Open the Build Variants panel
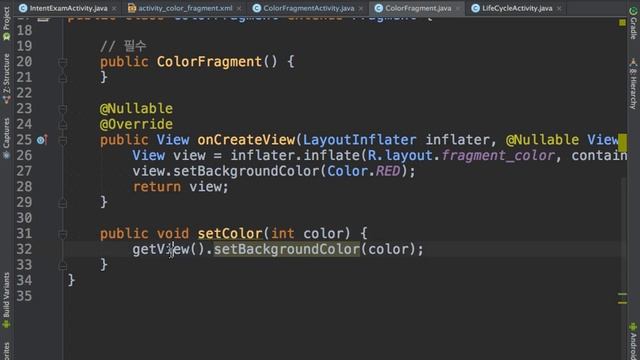Image resolution: width=640 pixels, height=360 pixels. 6,300
